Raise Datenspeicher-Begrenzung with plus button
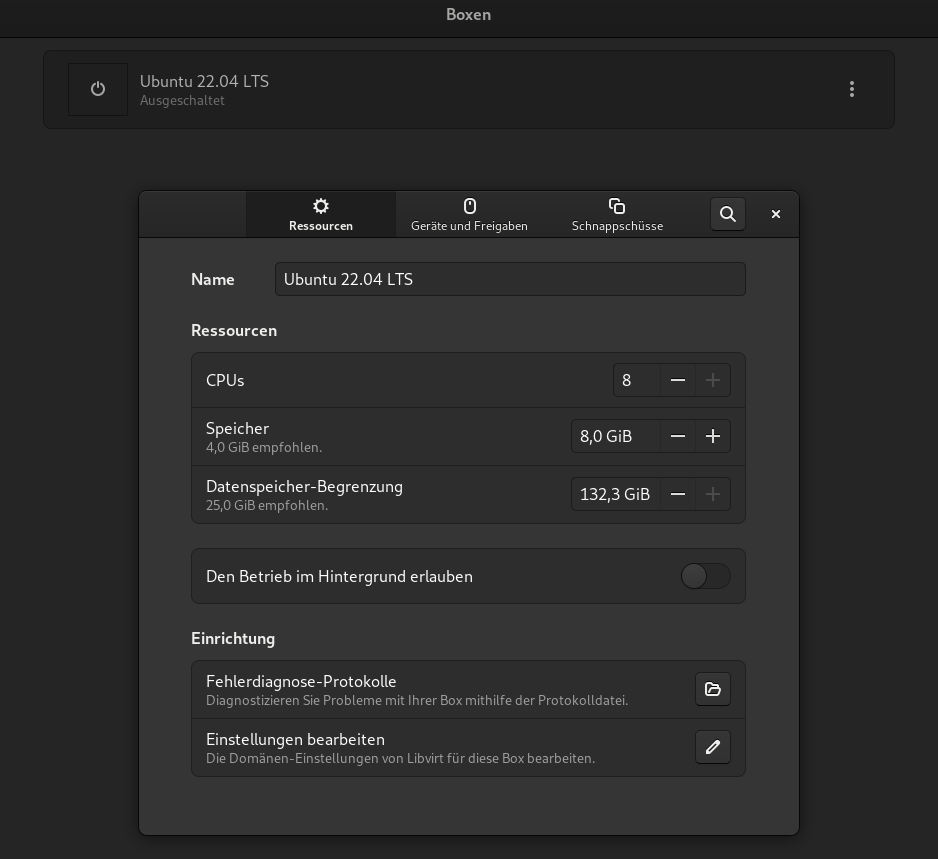This screenshot has width=938, height=859. (x=712, y=494)
